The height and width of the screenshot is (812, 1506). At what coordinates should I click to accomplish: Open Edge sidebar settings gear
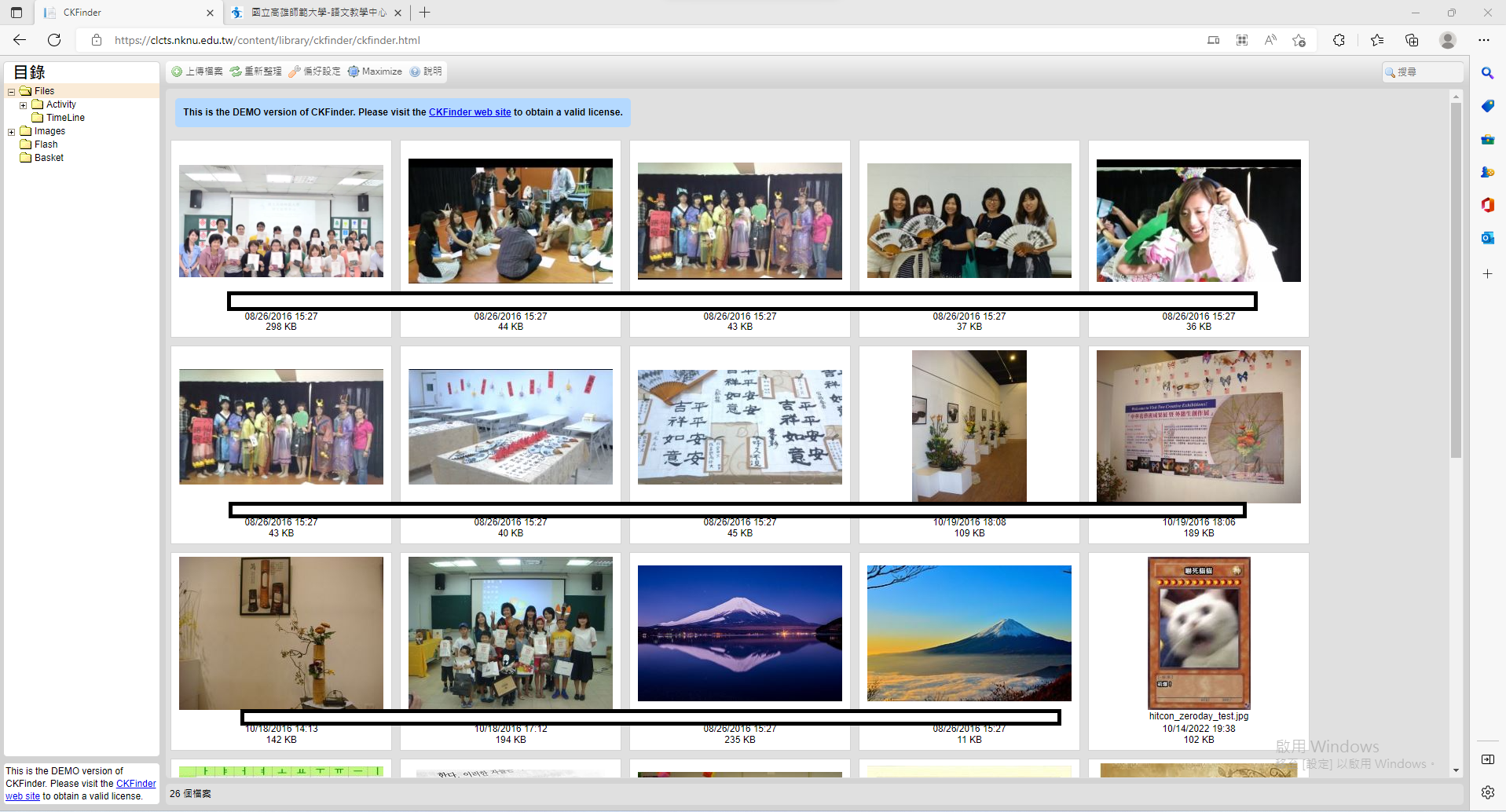pyautogui.click(x=1487, y=792)
